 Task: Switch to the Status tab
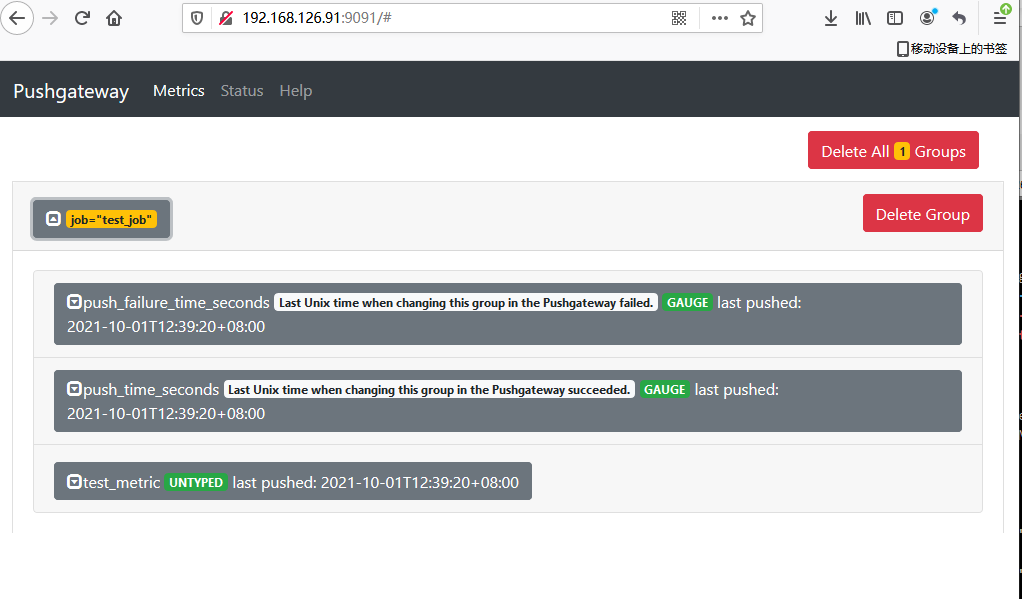pyautogui.click(x=242, y=91)
